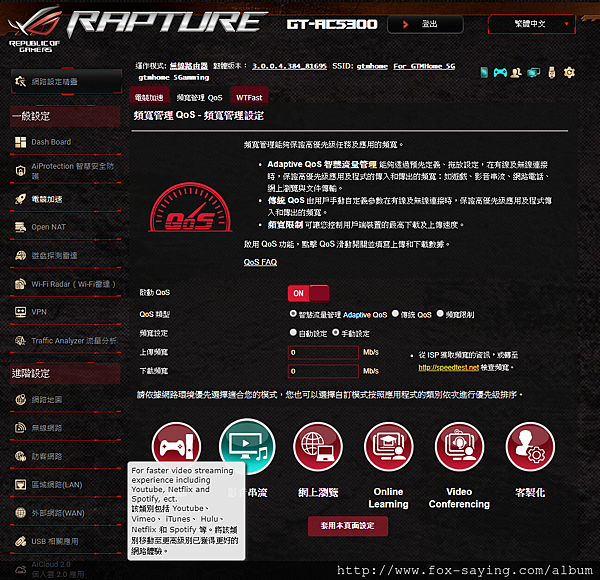
Task: Select the media streaming mode icon
Action: pos(247,446)
